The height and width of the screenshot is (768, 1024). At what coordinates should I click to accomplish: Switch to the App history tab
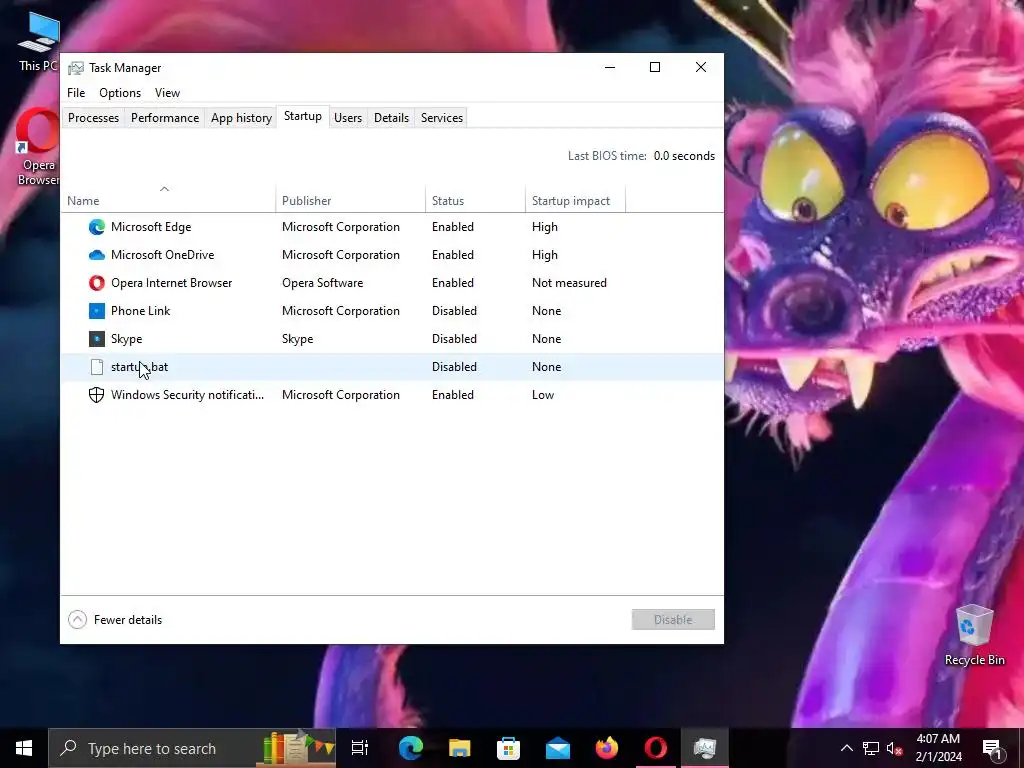coord(241,118)
